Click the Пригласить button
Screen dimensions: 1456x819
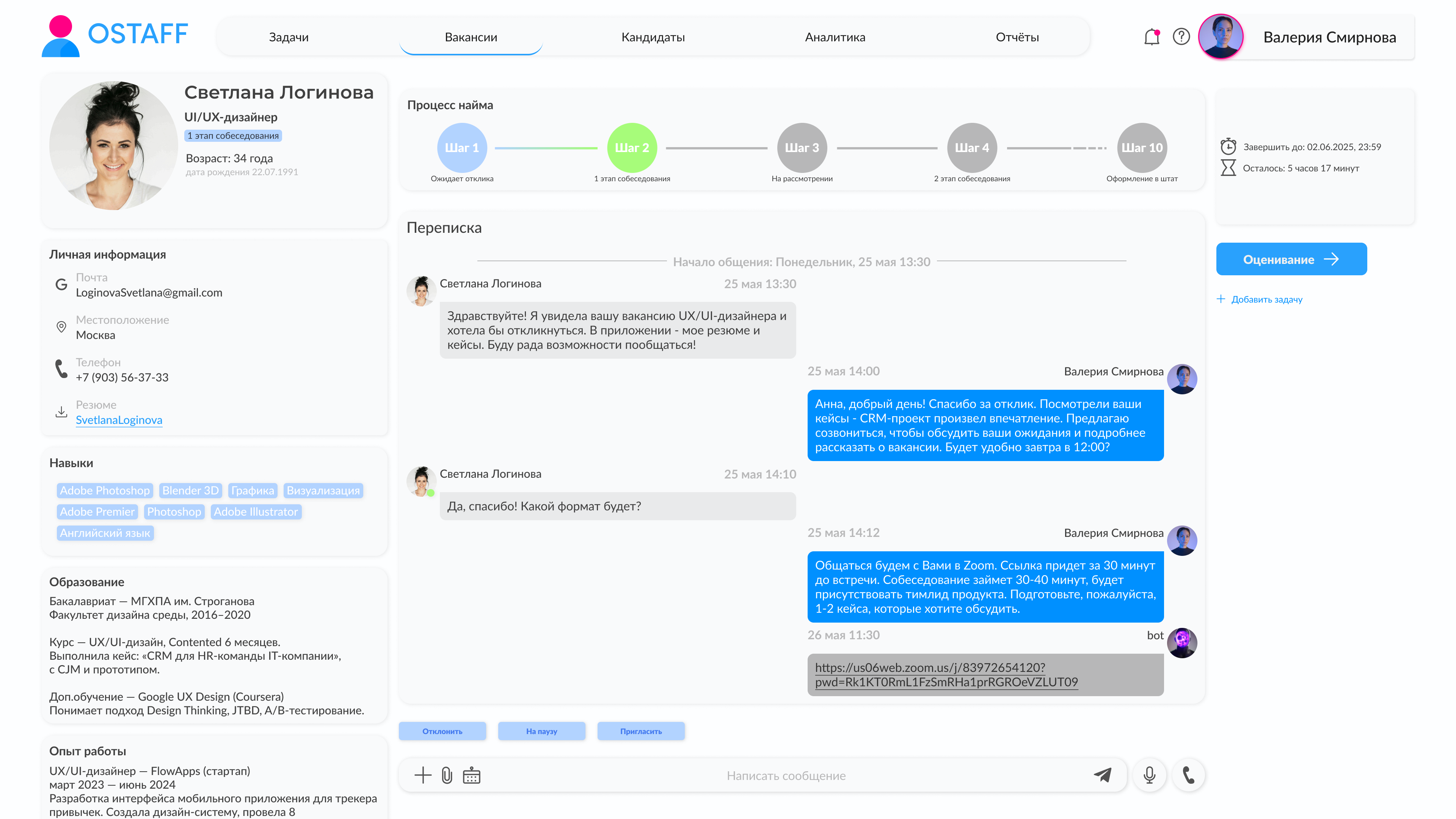[641, 731]
